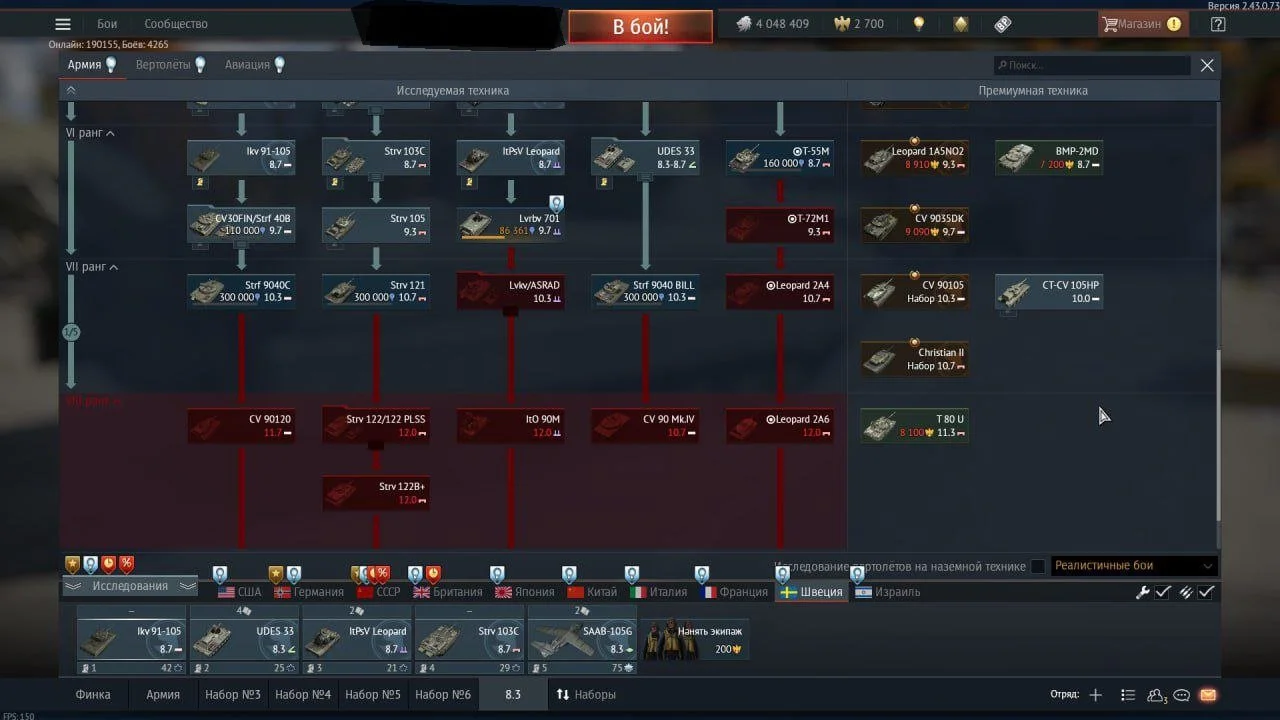Screen dimensions: 1280x720
Task: Select the Китай nation tab
Action: coord(591,592)
